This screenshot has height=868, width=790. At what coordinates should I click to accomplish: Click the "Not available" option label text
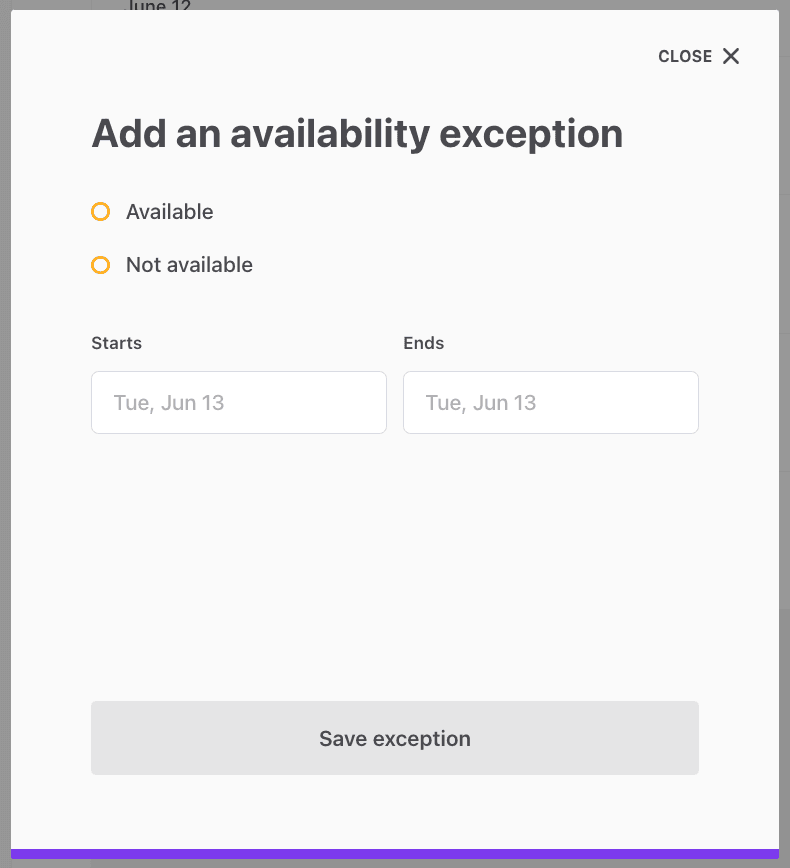tap(189, 265)
